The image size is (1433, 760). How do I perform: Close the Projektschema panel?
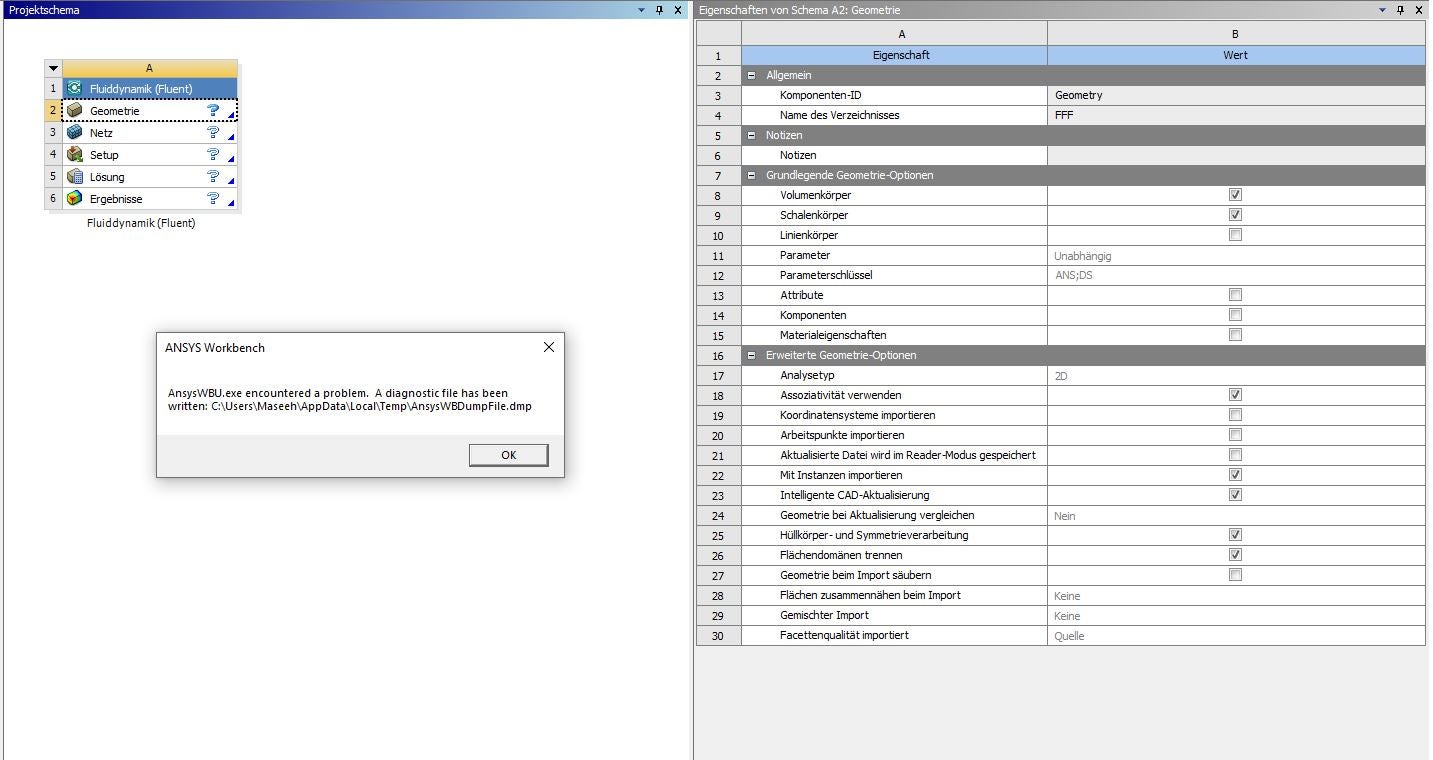(x=678, y=10)
